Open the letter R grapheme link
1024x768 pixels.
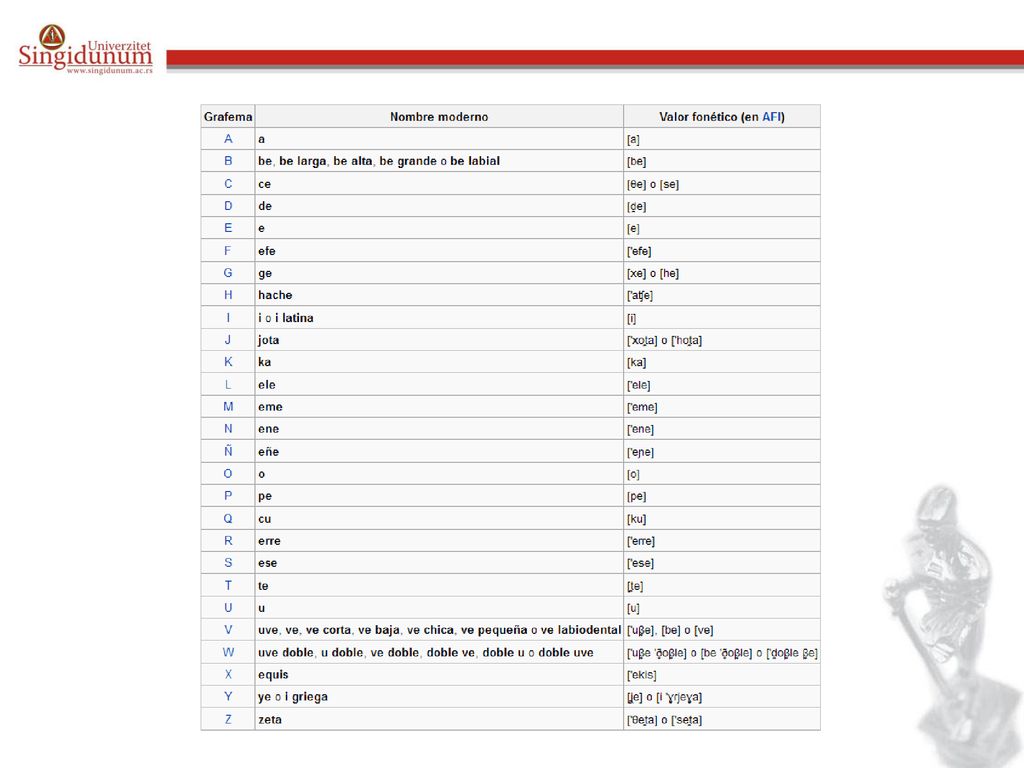click(228, 541)
